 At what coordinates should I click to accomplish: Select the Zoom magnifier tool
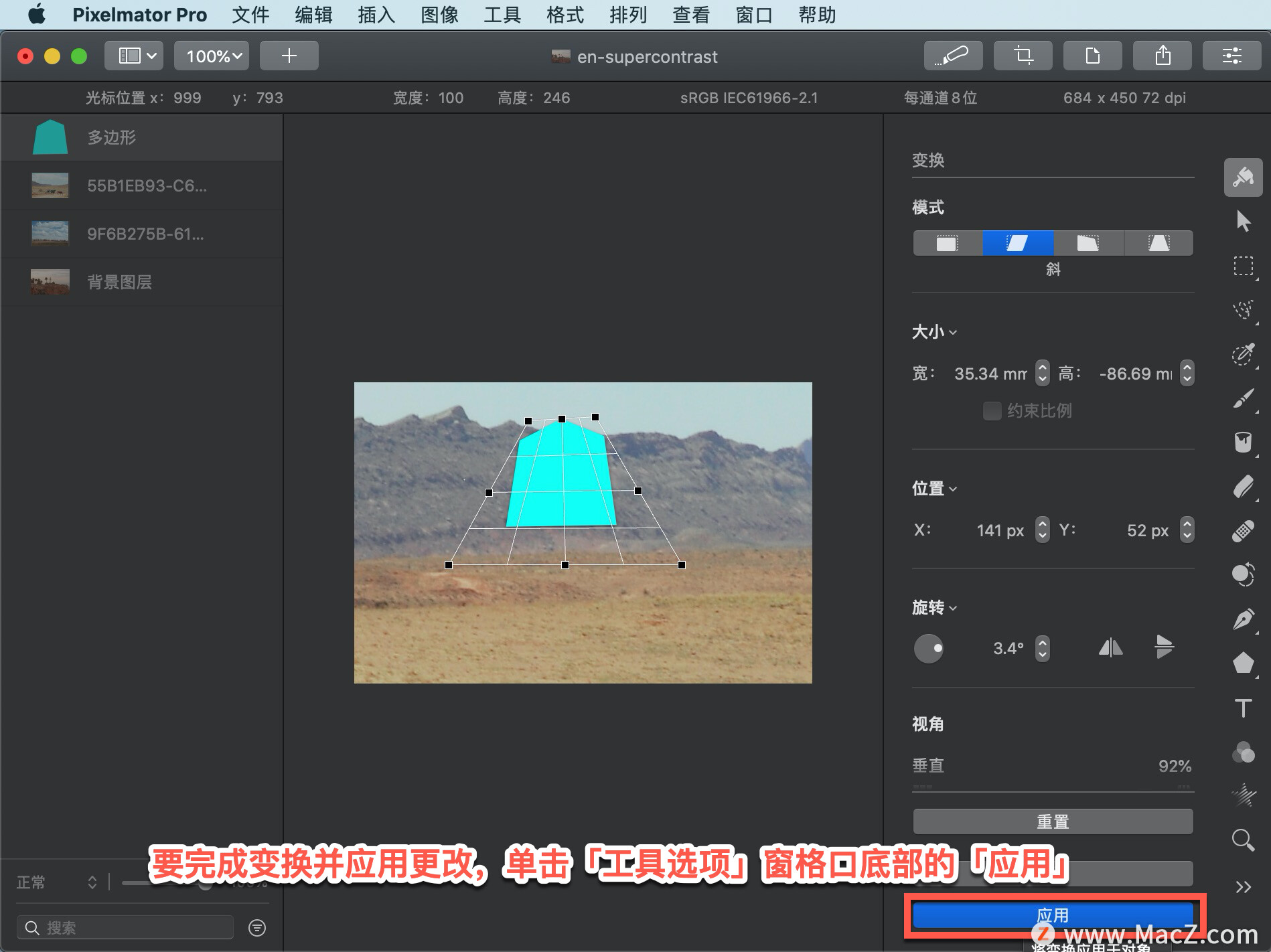point(1243,840)
